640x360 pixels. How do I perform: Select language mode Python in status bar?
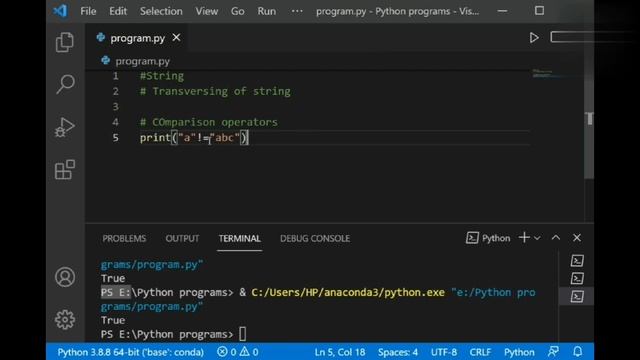point(519,352)
